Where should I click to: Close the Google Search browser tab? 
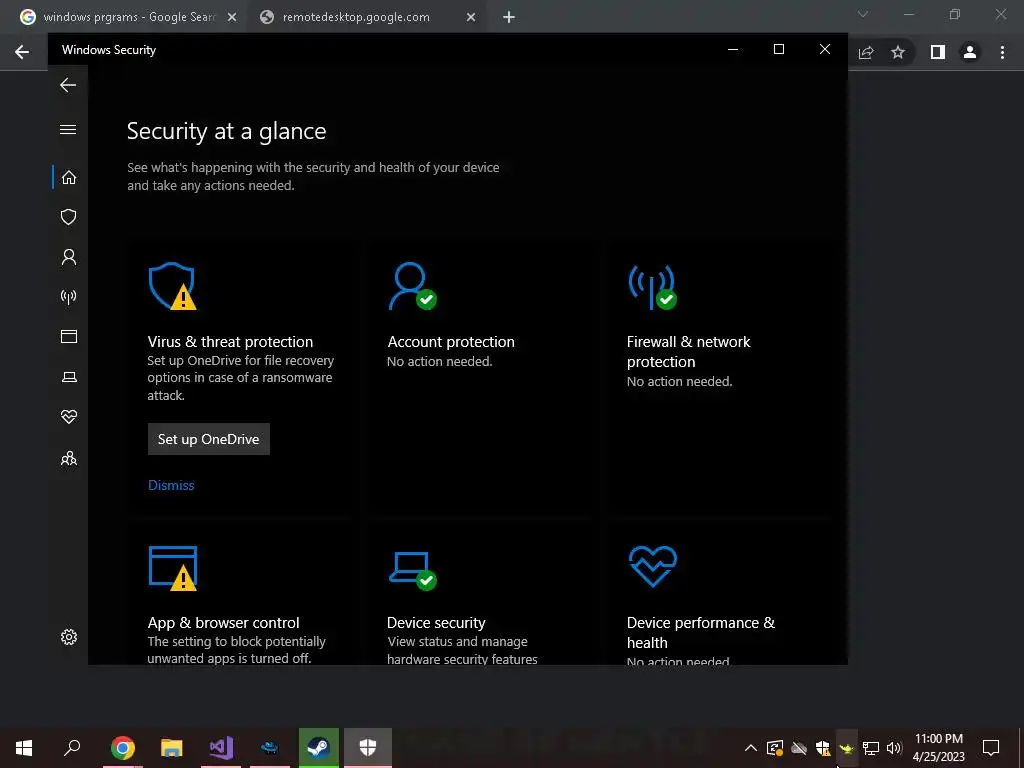232,18
